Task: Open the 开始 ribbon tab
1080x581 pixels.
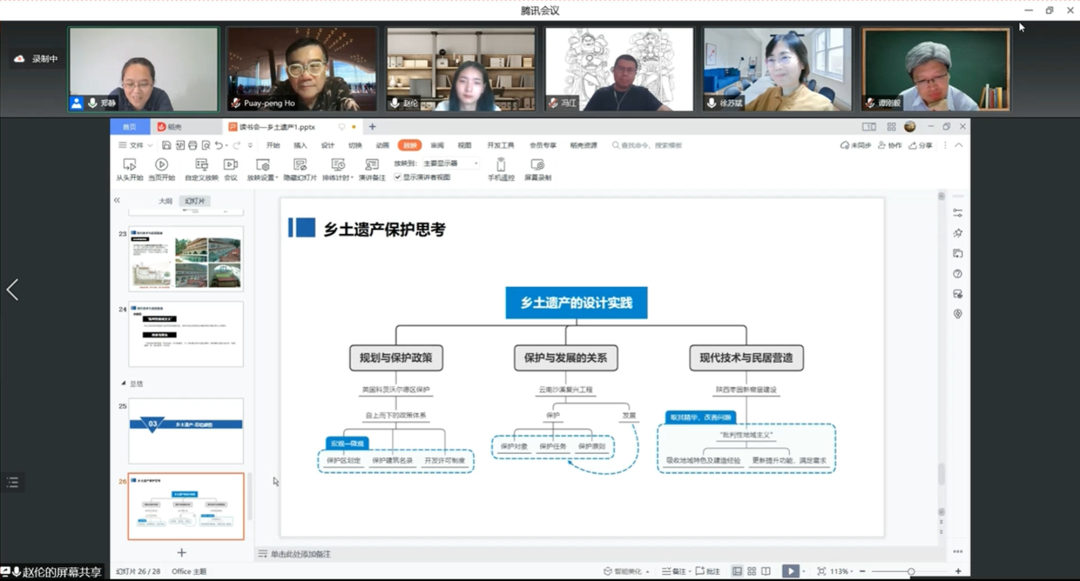Action: 273,145
